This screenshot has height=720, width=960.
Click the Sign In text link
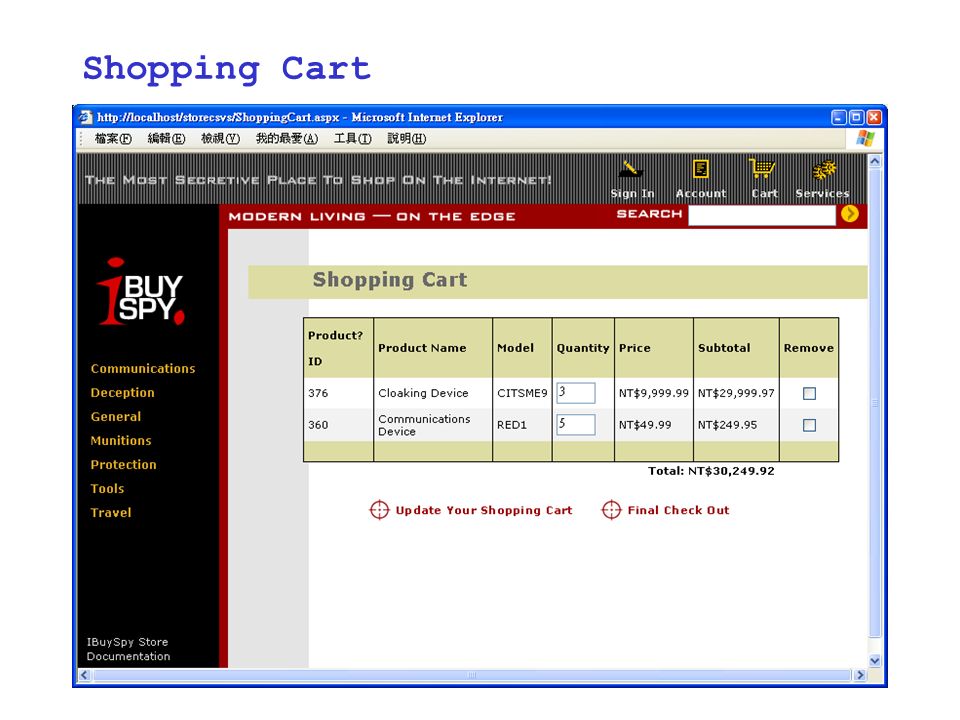(632, 193)
